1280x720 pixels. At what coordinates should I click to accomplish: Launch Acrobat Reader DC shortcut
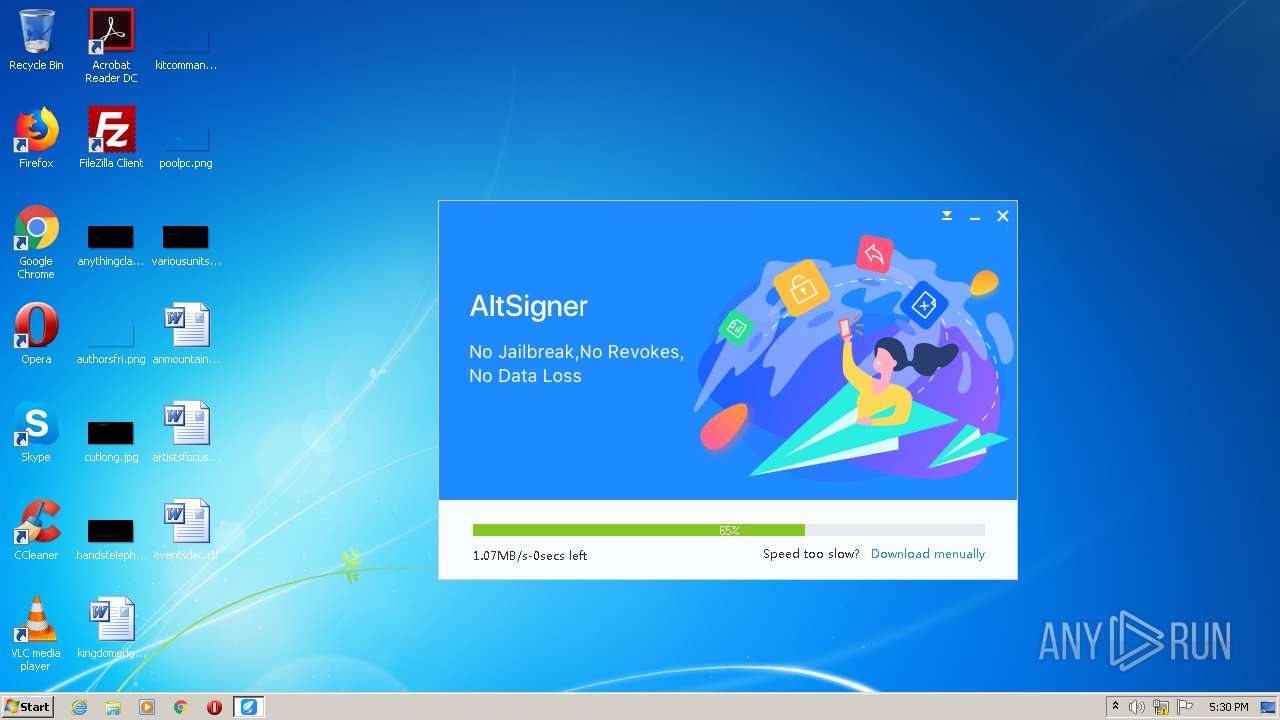click(111, 45)
